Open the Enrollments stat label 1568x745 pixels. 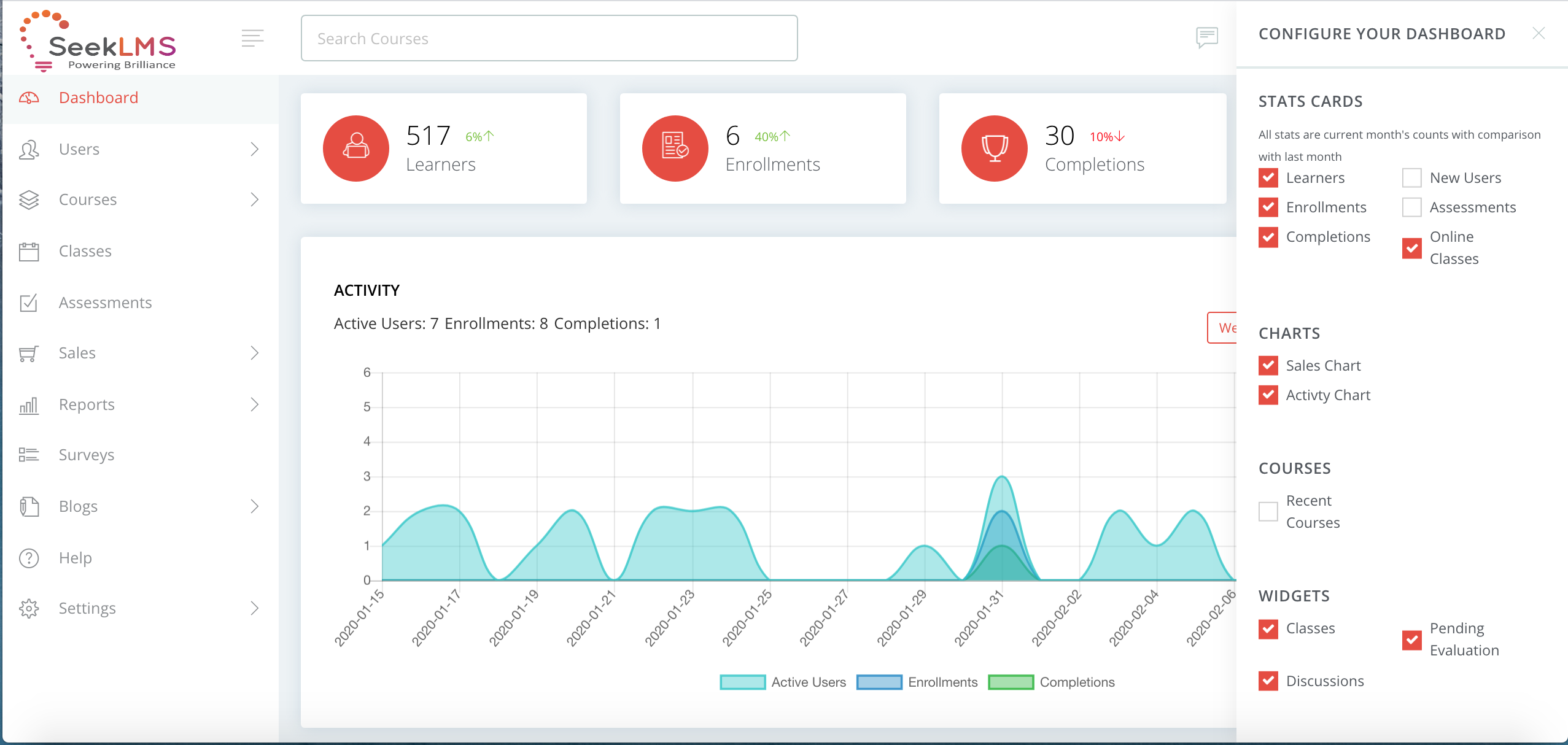pyautogui.click(x=773, y=164)
